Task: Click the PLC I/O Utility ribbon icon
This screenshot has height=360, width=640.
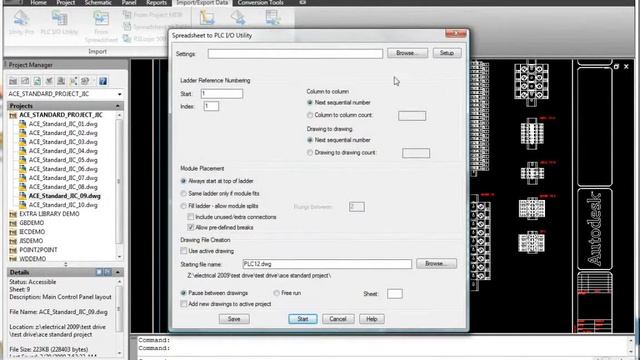Action: [x=59, y=18]
